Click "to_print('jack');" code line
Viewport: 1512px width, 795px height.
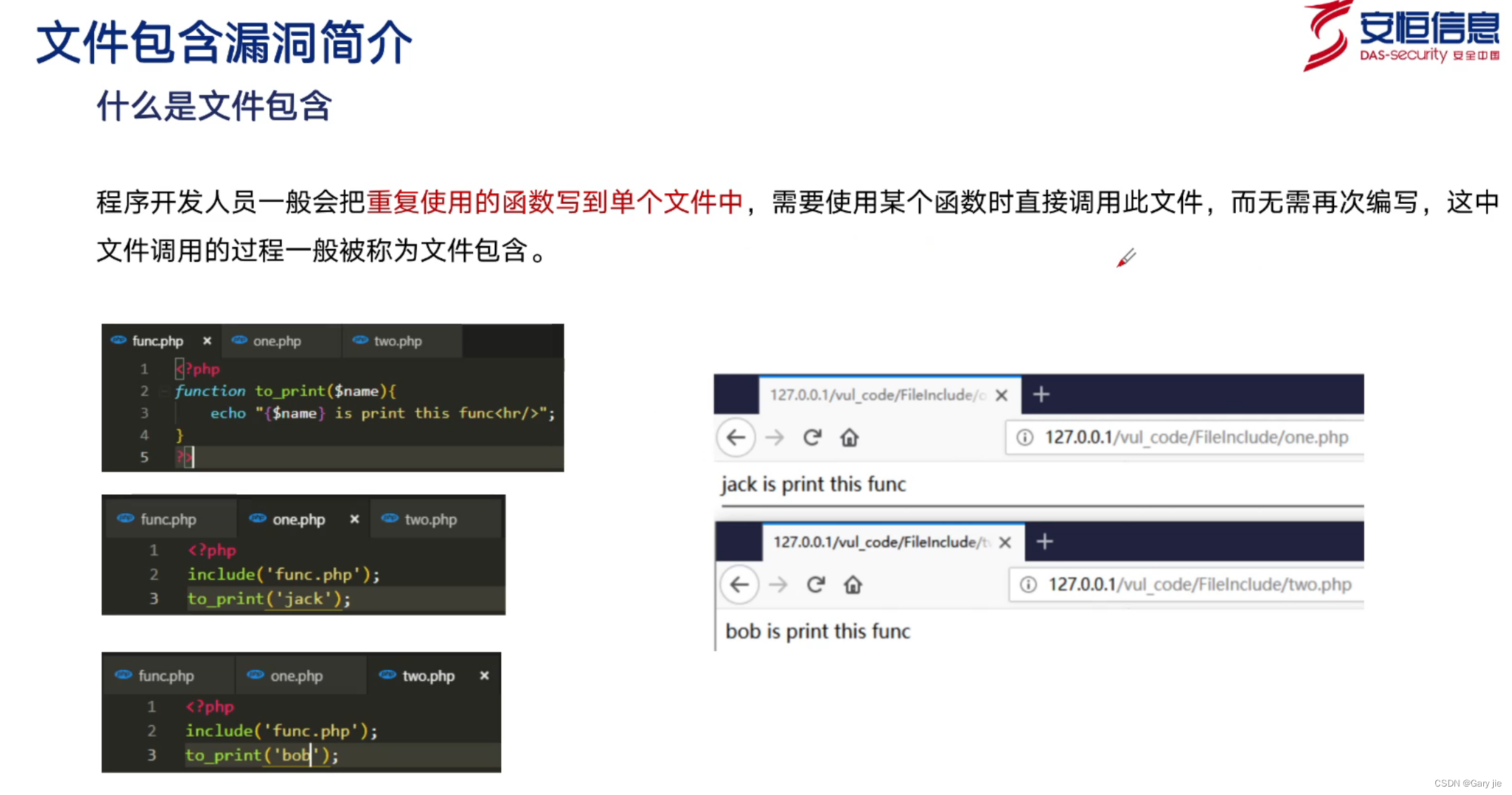pyautogui.click(x=269, y=599)
